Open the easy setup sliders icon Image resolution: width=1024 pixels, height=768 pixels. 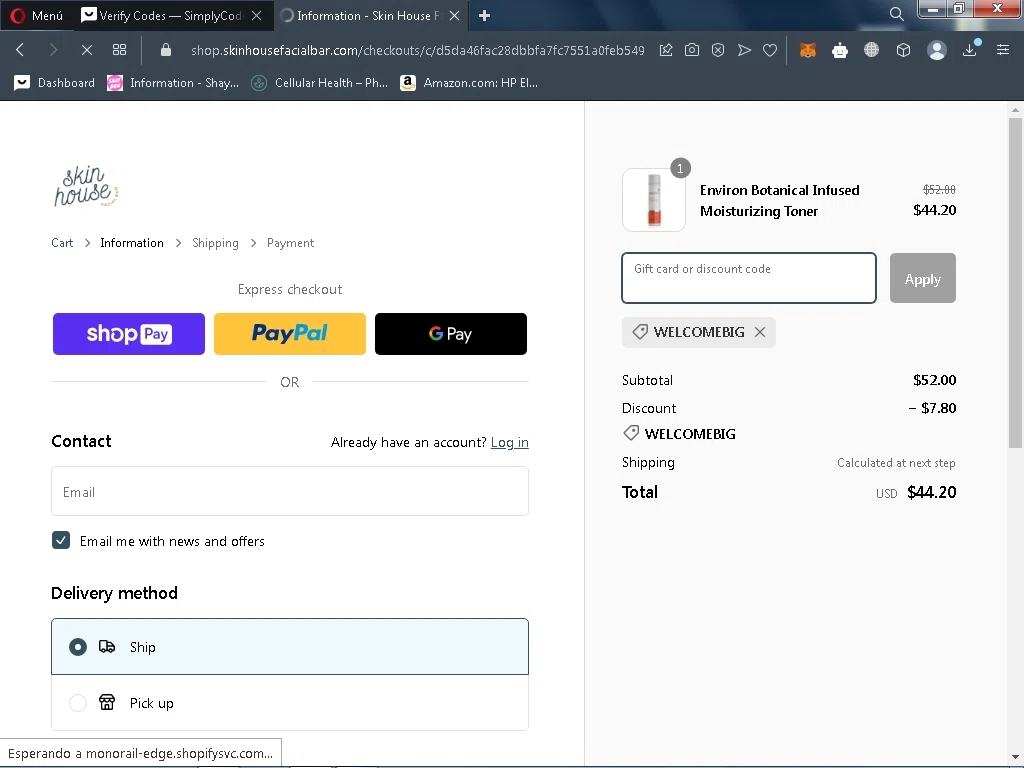[1002, 50]
